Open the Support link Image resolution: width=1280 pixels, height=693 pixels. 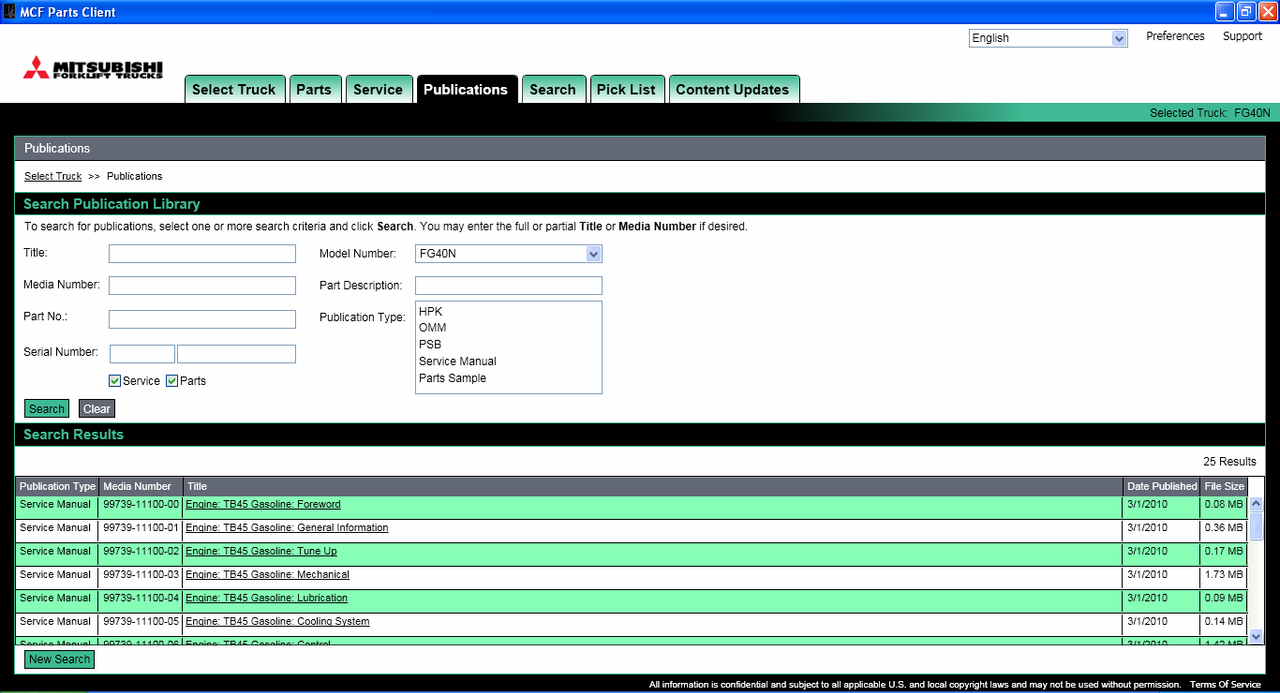1242,36
